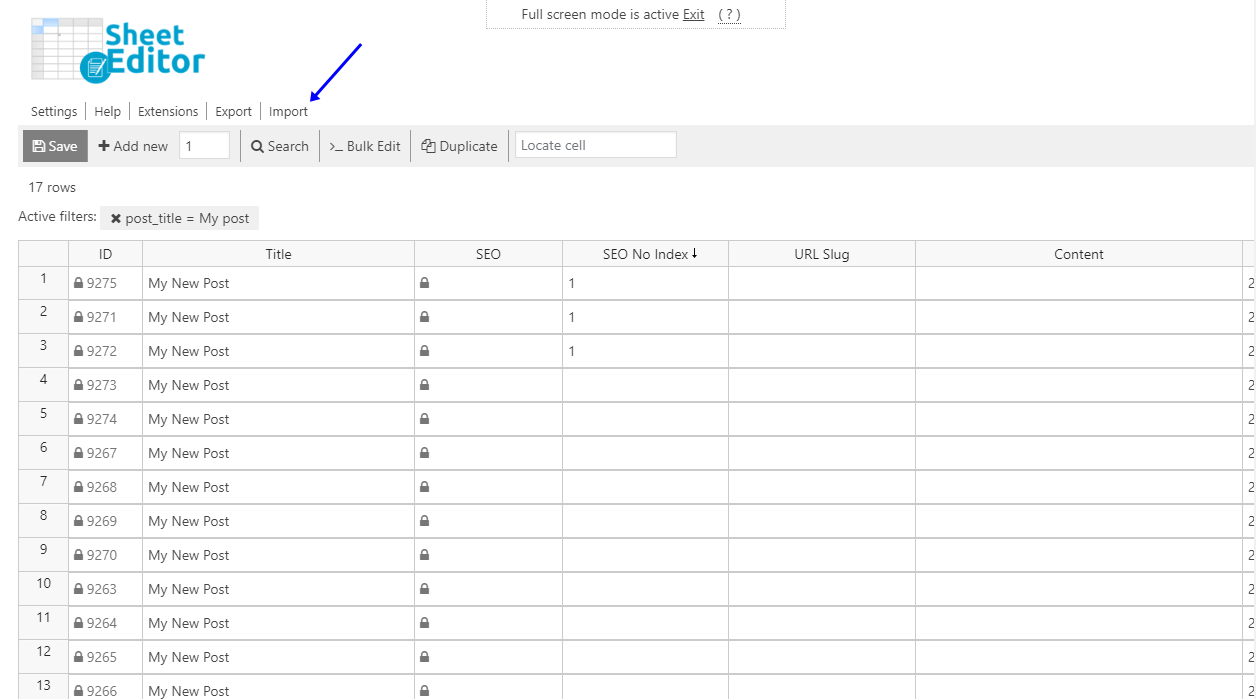Open the Bulk Edit tool
1256x699 pixels.
coord(365,146)
